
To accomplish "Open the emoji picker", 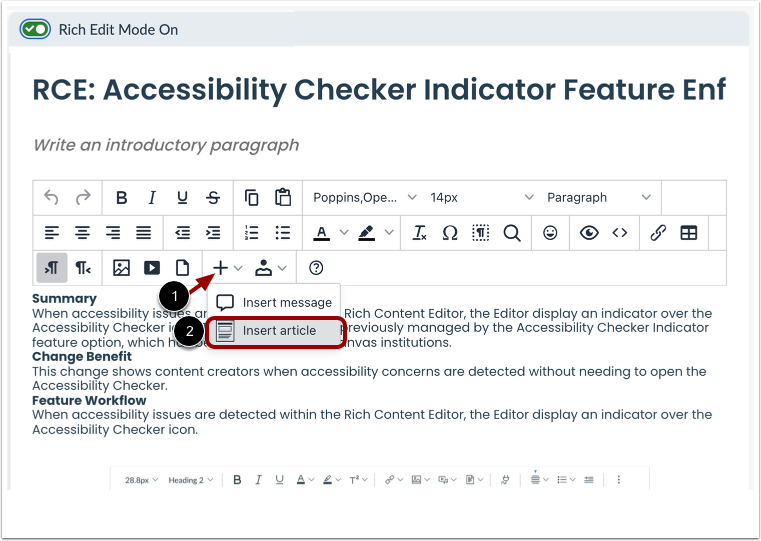I will [x=550, y=233].
